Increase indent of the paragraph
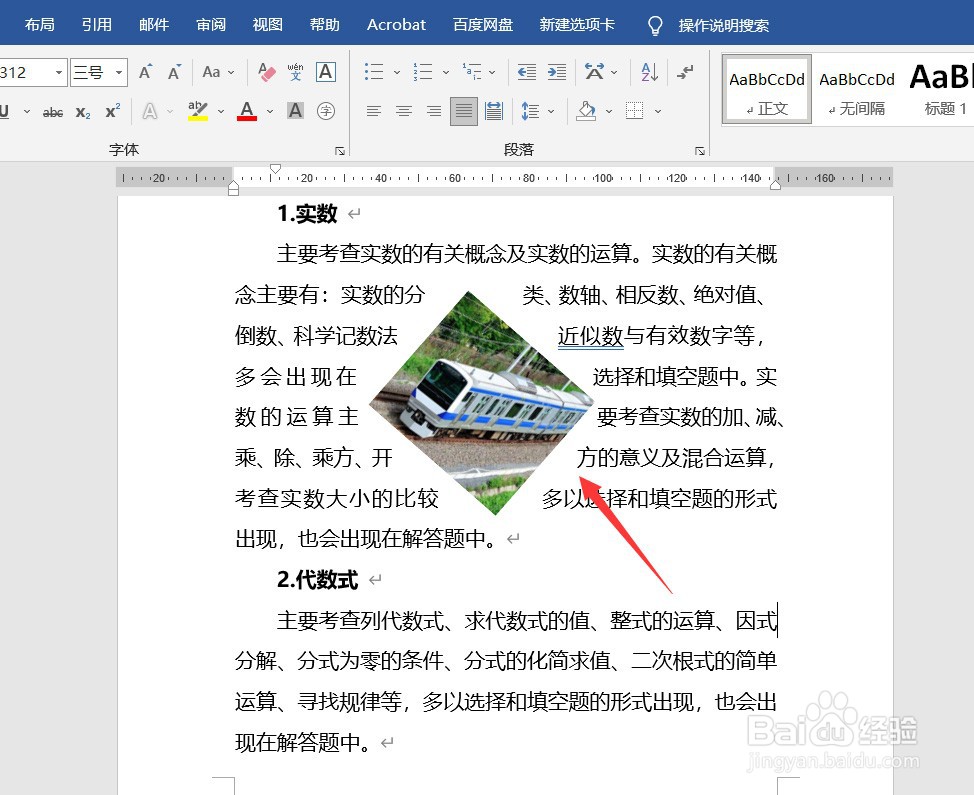 point(556,71)
